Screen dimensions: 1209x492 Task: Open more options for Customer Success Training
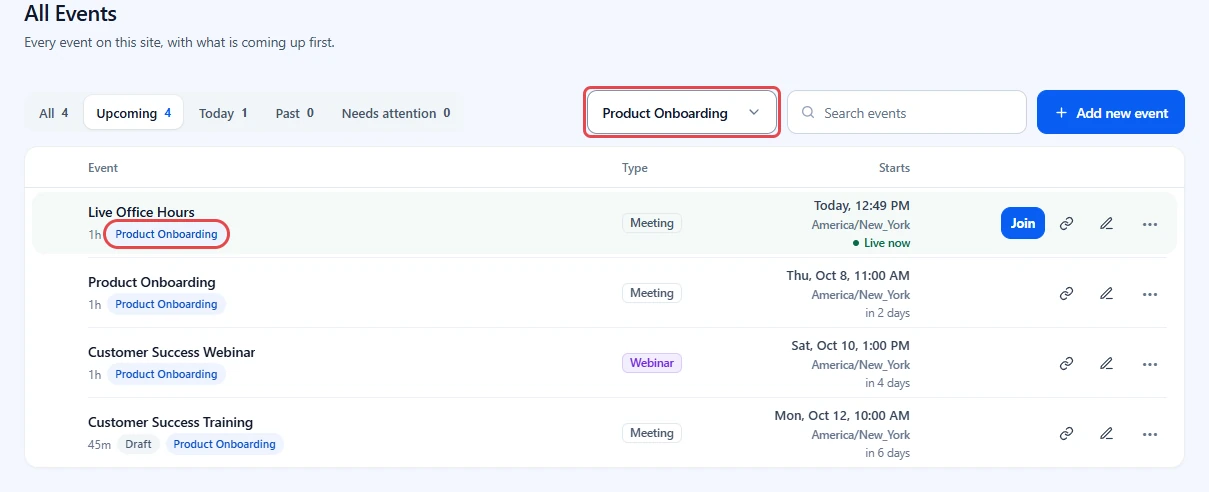[x=1149, y=434]
